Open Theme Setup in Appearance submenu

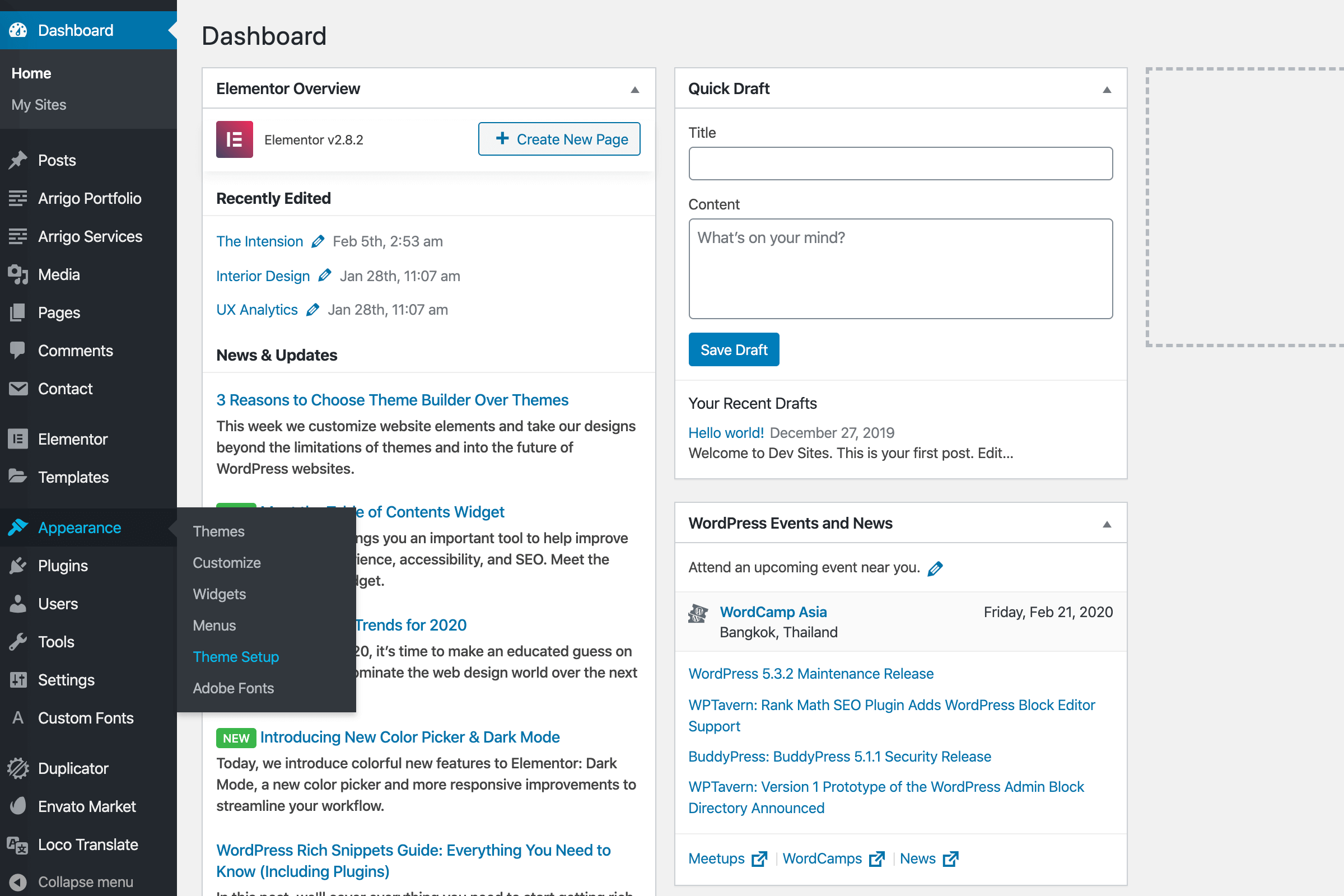pos(235,657)
